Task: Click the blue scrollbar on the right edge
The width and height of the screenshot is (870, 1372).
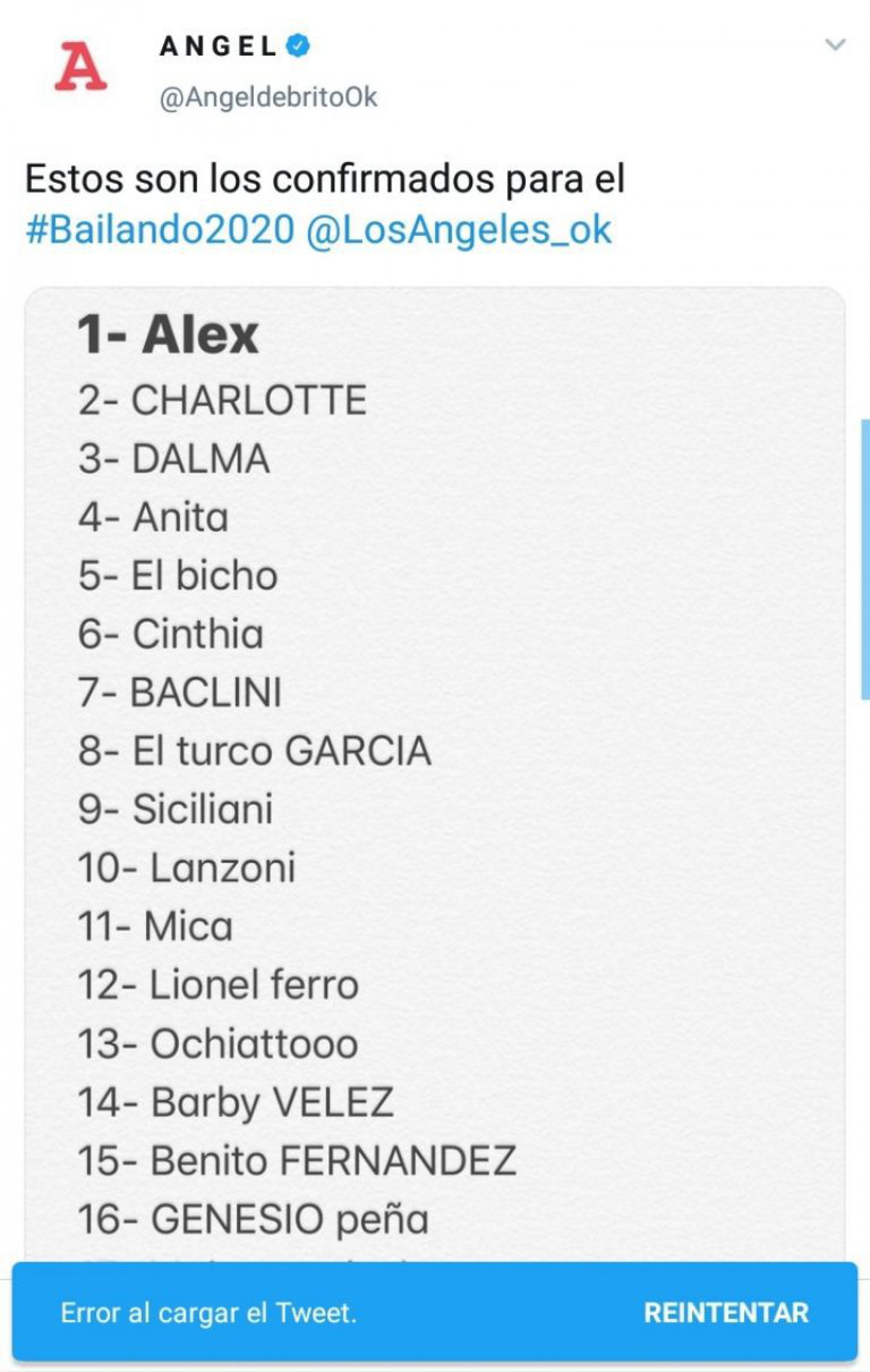Action: pyautogui.click(x=865, y=558)
